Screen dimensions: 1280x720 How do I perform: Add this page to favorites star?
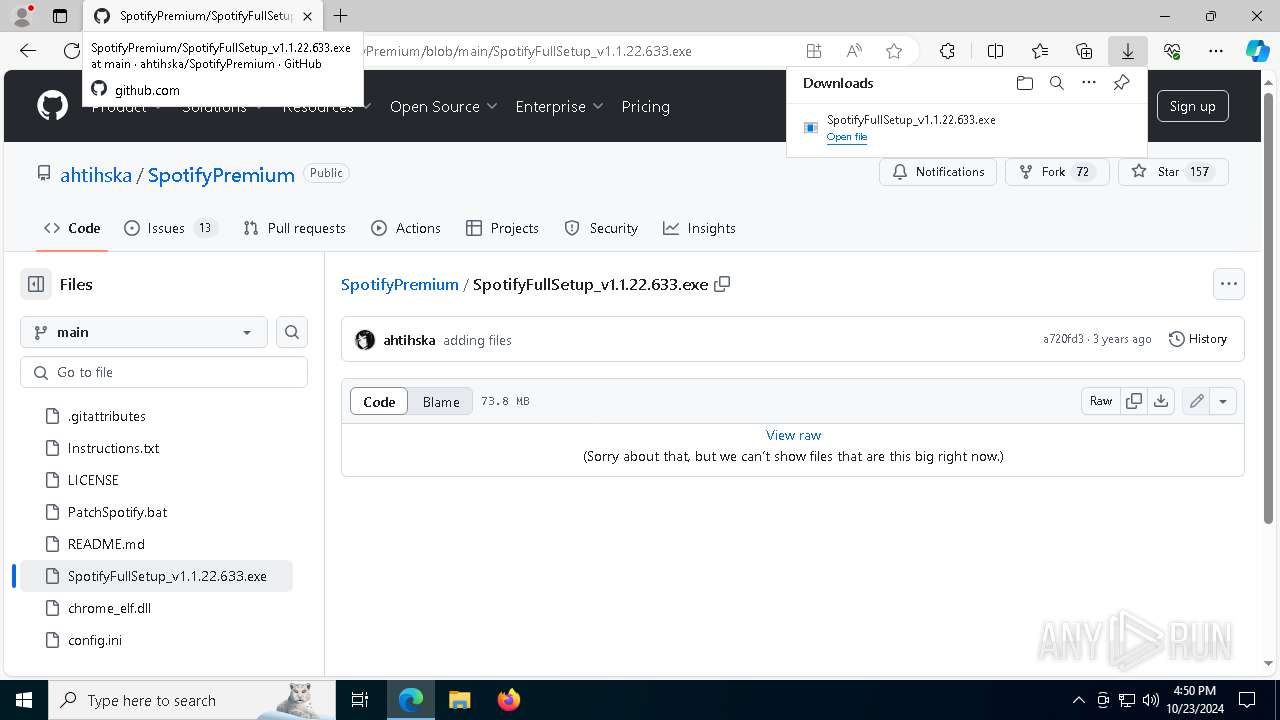pyautogui.click(x=894, y=51)
